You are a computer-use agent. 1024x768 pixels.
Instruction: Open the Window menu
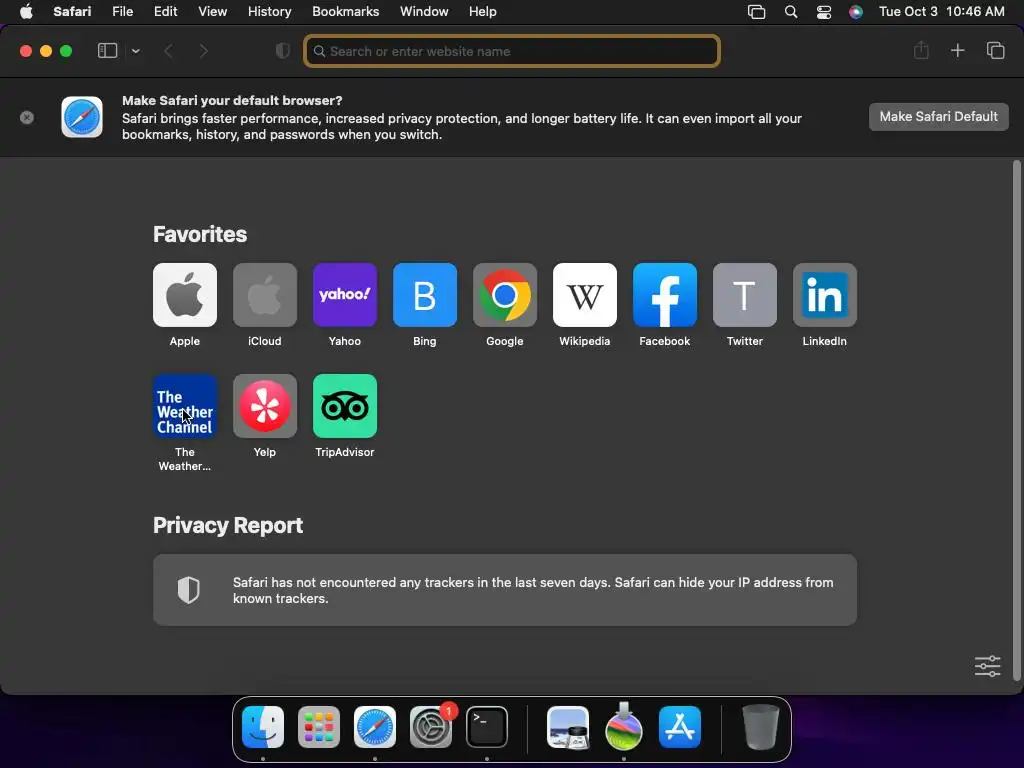[x=424, y=12]
